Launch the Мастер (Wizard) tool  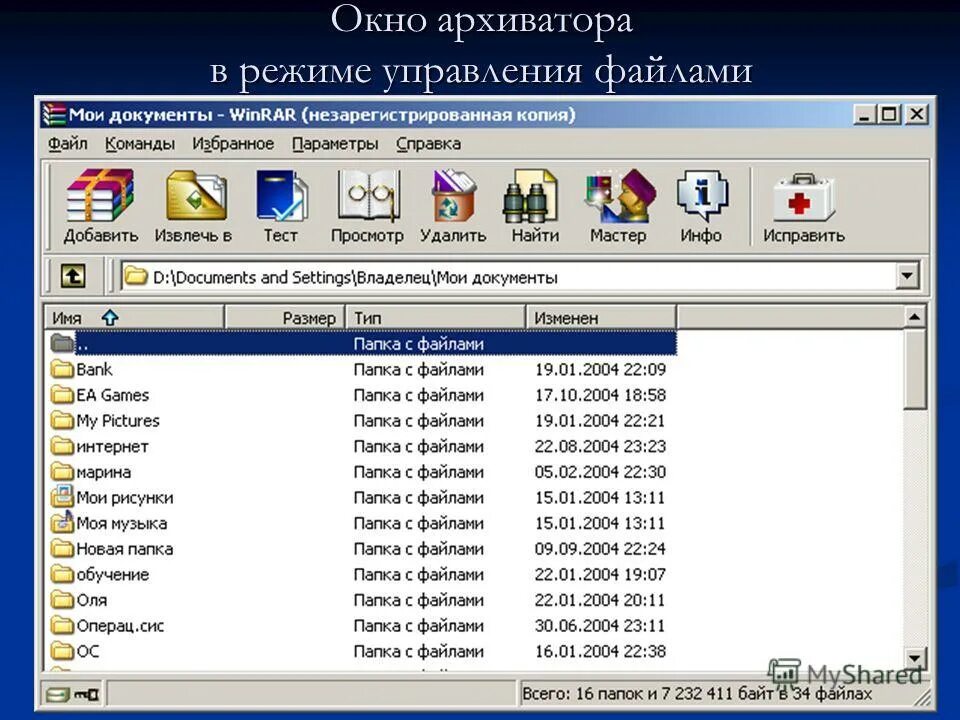(x=620, y=196)
